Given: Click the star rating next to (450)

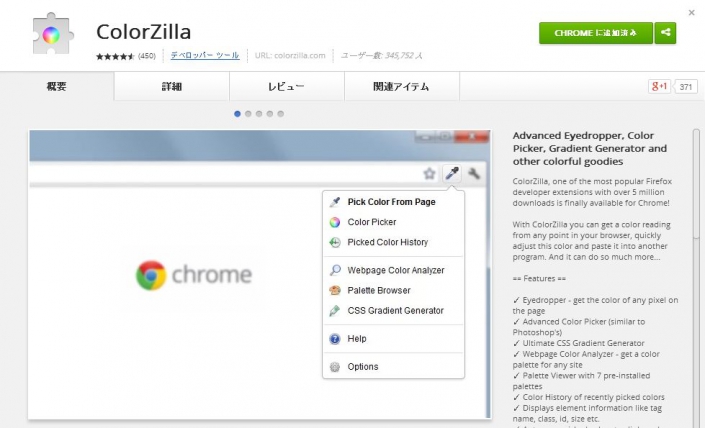Looking at the screenshot, I should point(115,56).
